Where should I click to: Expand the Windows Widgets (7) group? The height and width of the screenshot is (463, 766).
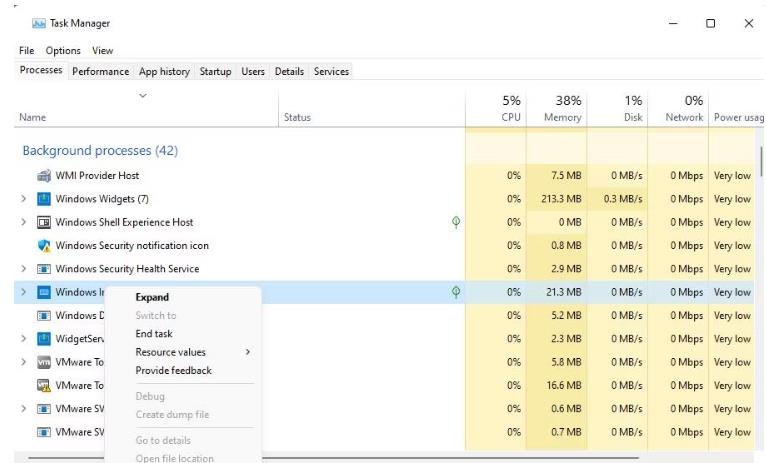(x=23, y=199)
